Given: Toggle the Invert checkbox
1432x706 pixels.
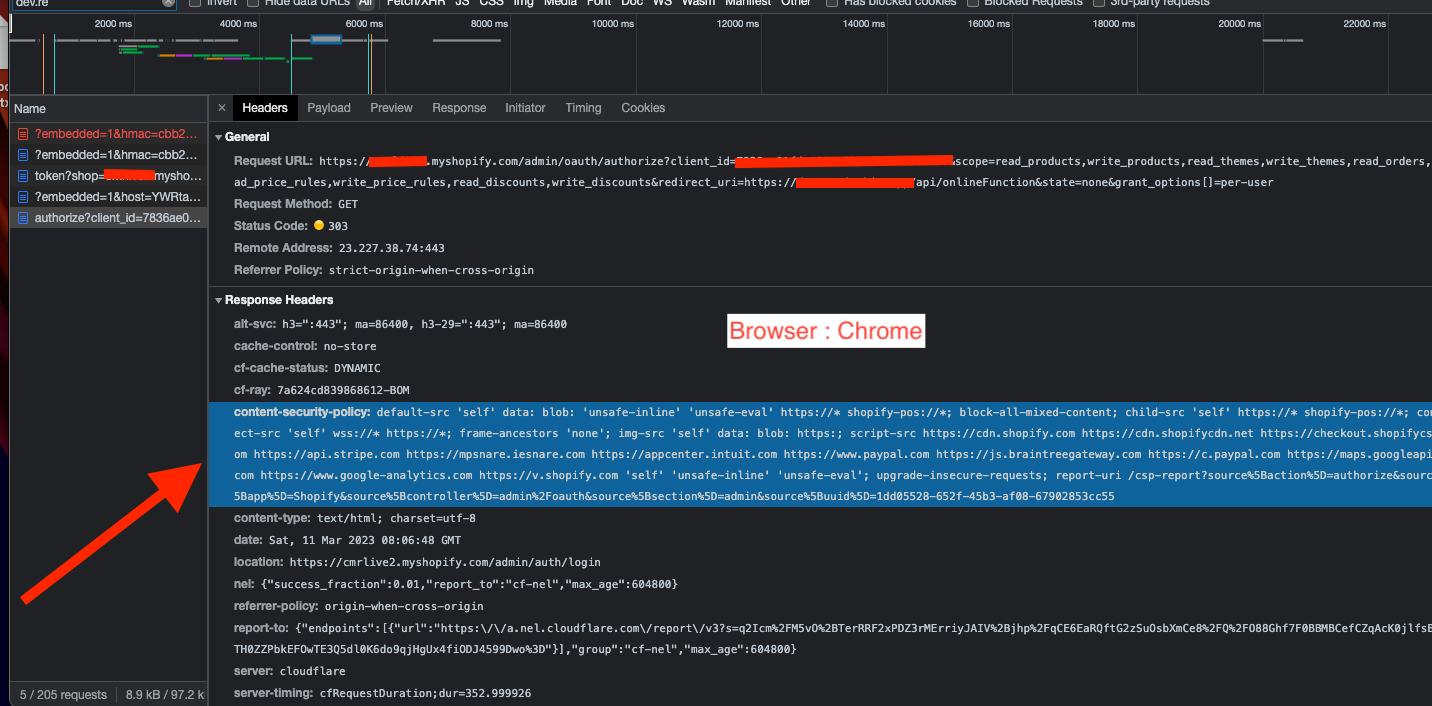Looking at the screenshot, I should (194, 3).
